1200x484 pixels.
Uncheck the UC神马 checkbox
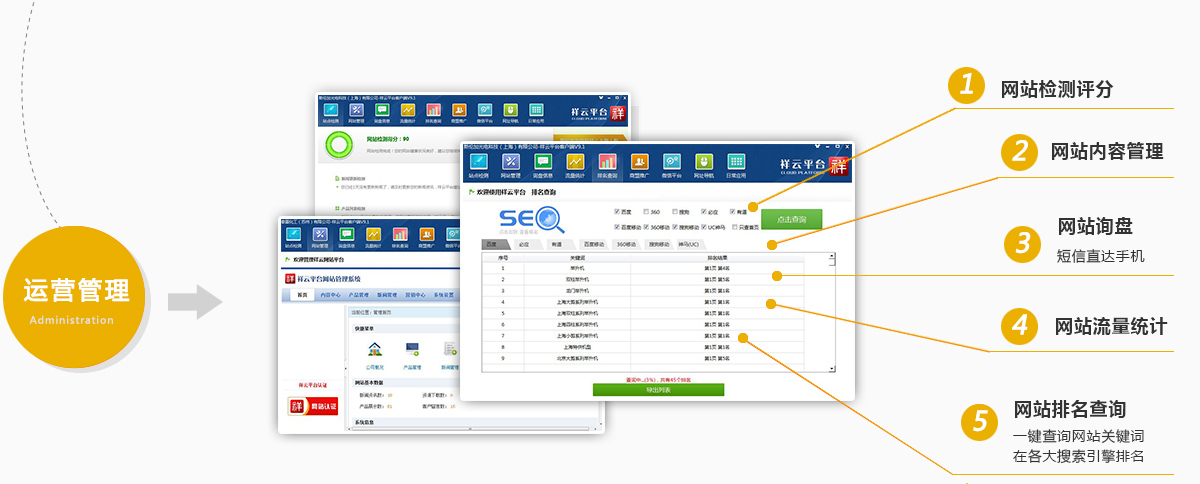coord(705,227)
